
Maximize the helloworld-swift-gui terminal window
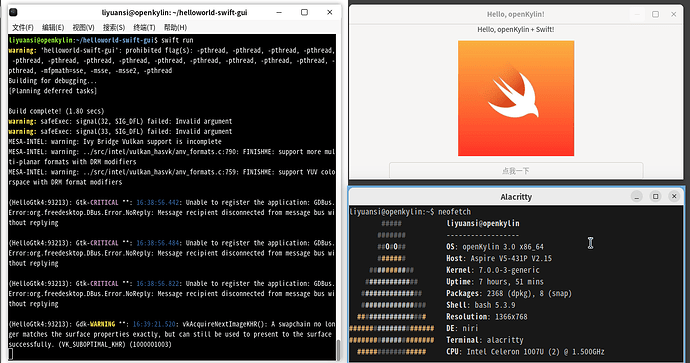click(x=304, y=12)
